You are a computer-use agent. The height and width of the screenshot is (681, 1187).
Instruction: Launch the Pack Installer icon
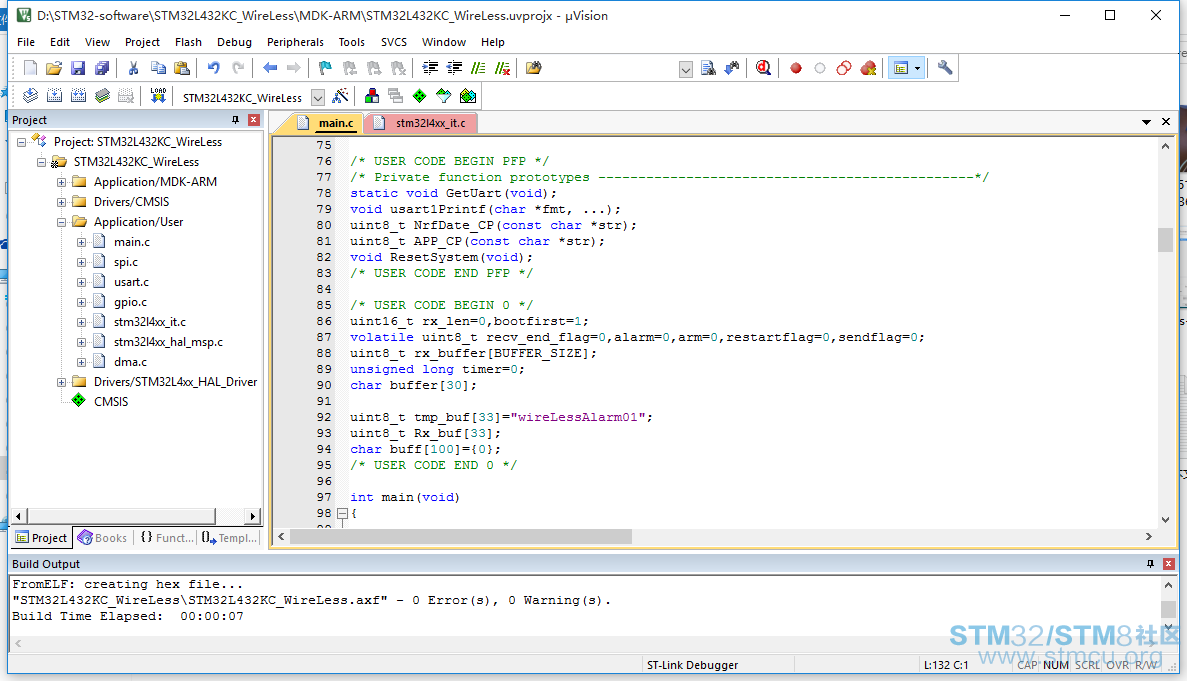point(468,96)
